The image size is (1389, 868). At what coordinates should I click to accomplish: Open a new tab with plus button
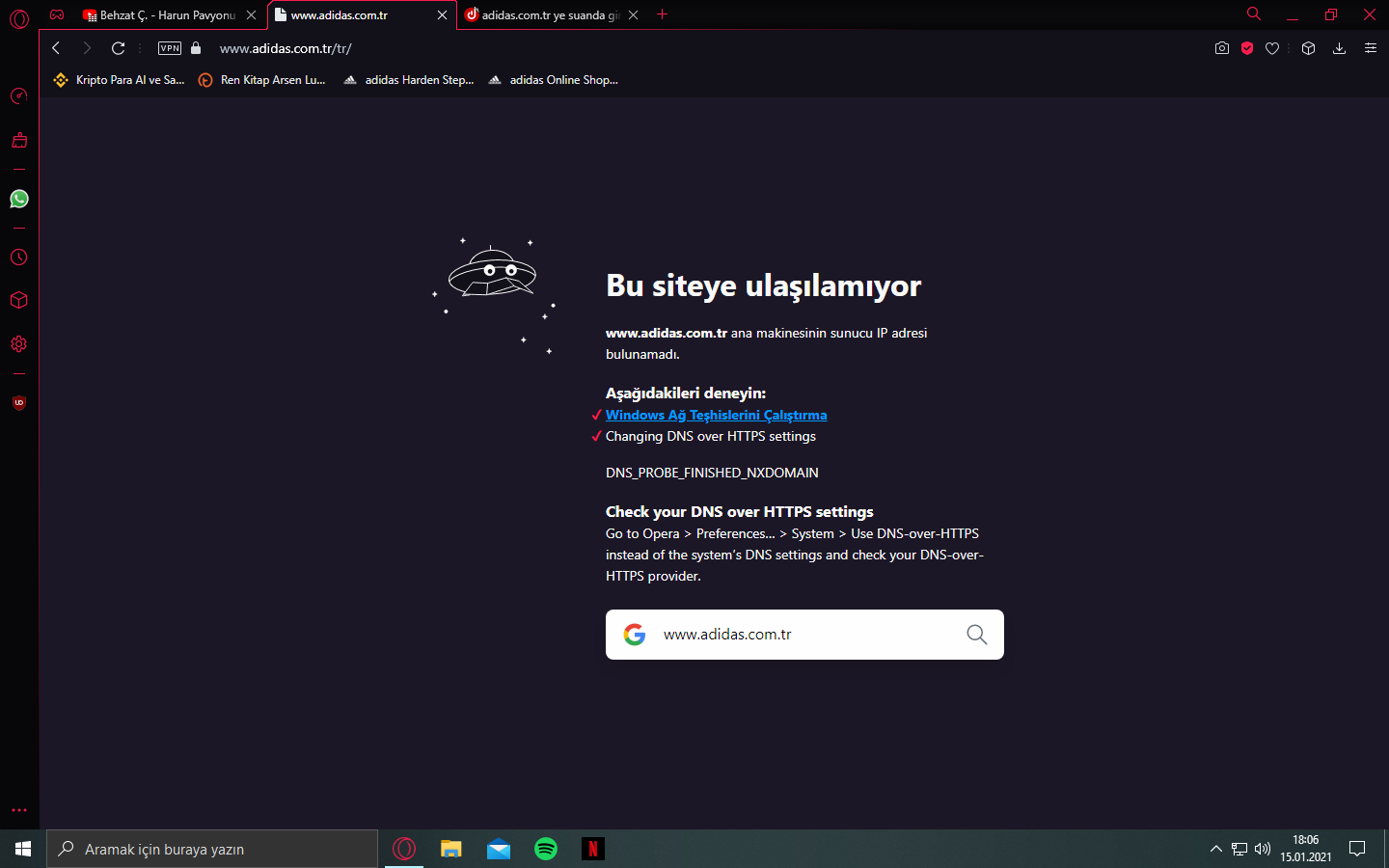[663, 14]
